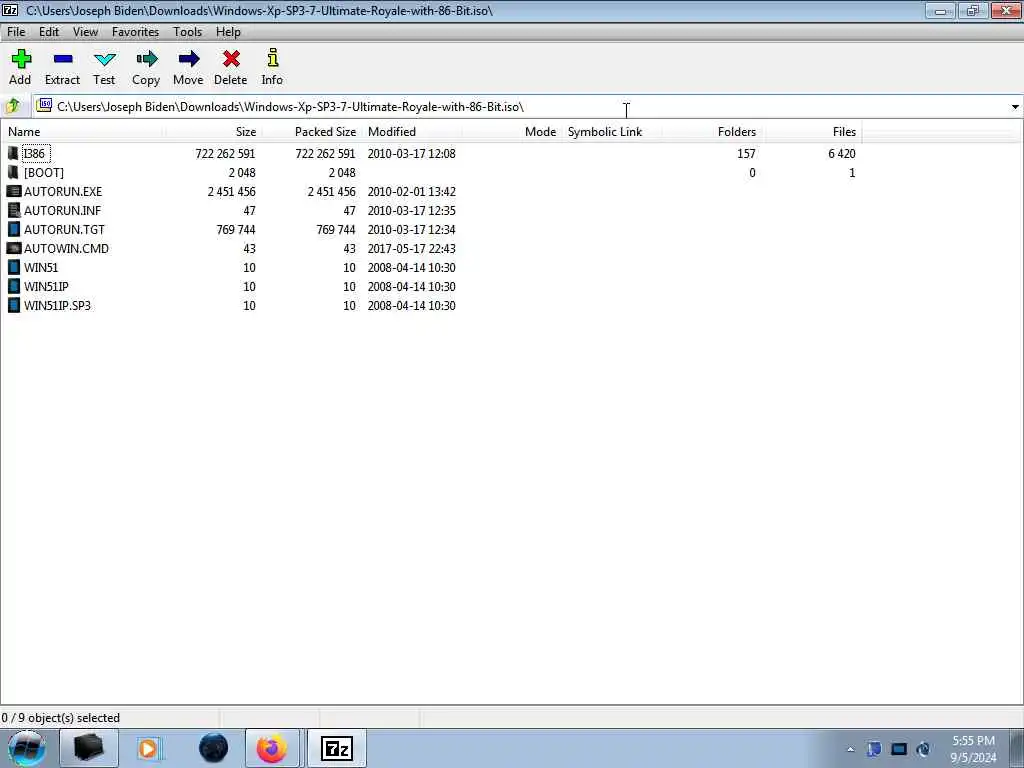The width and height of the screenshot is (1024, 768).
Task: Sort by the Packed Size column header
Action: (x=312, y=131)
